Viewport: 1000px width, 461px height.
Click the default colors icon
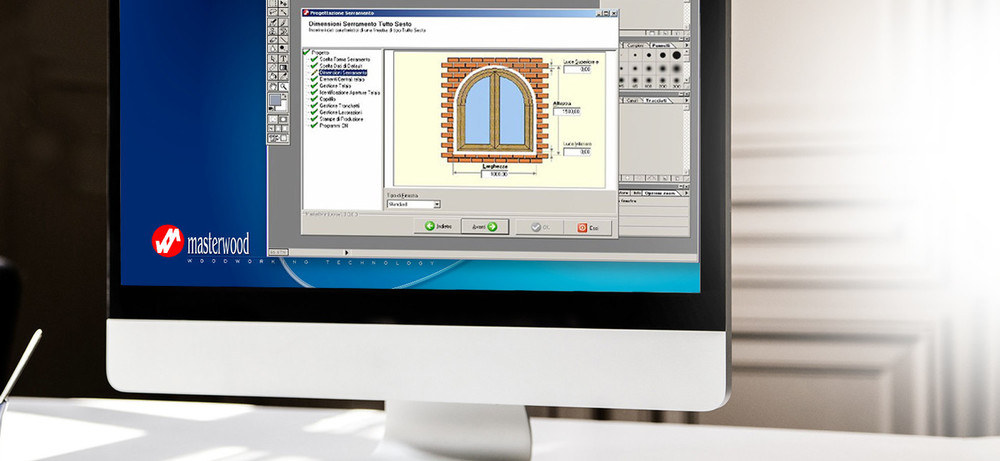[271, 108]
